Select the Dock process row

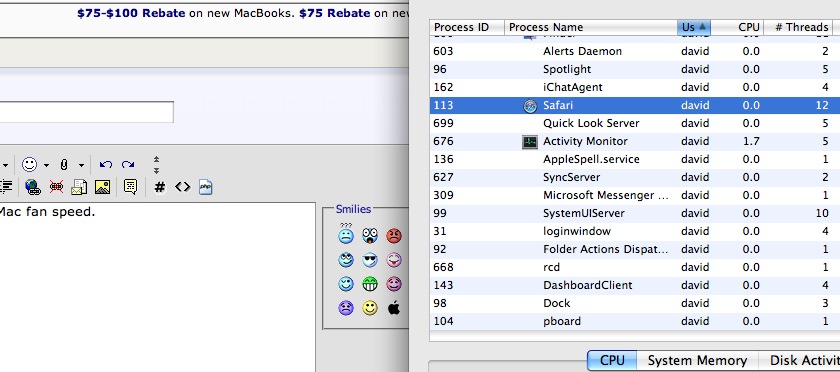coord(635,303)
